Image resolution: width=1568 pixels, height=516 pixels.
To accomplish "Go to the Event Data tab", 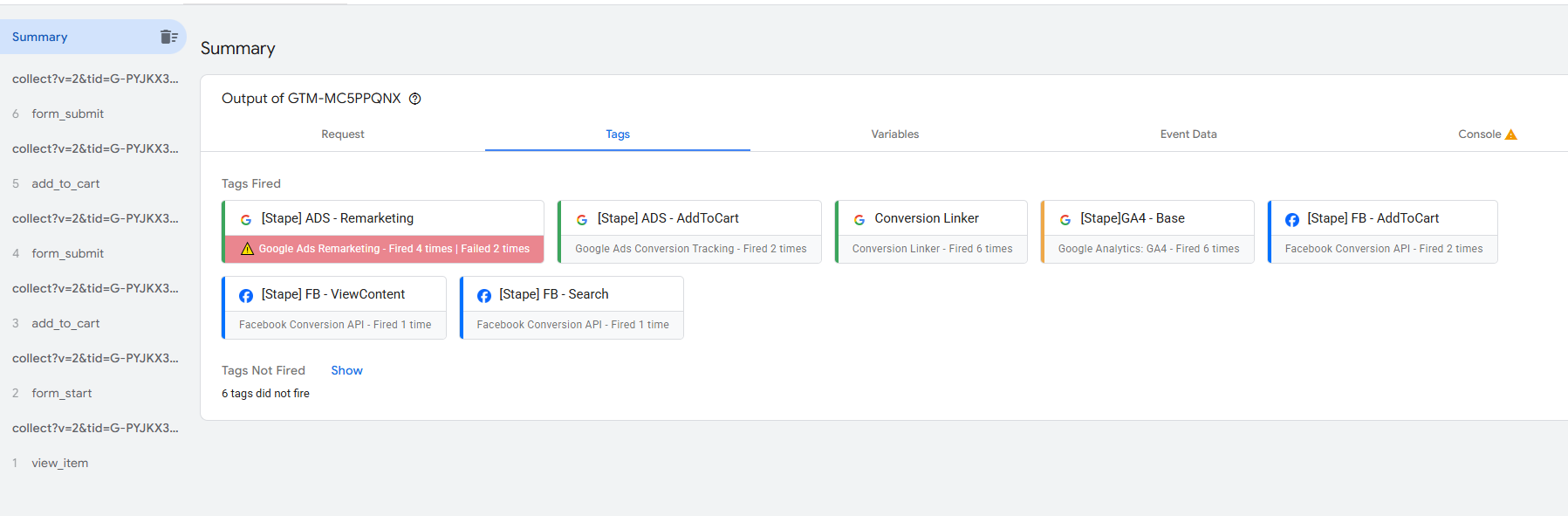I will click(1188, 134).
